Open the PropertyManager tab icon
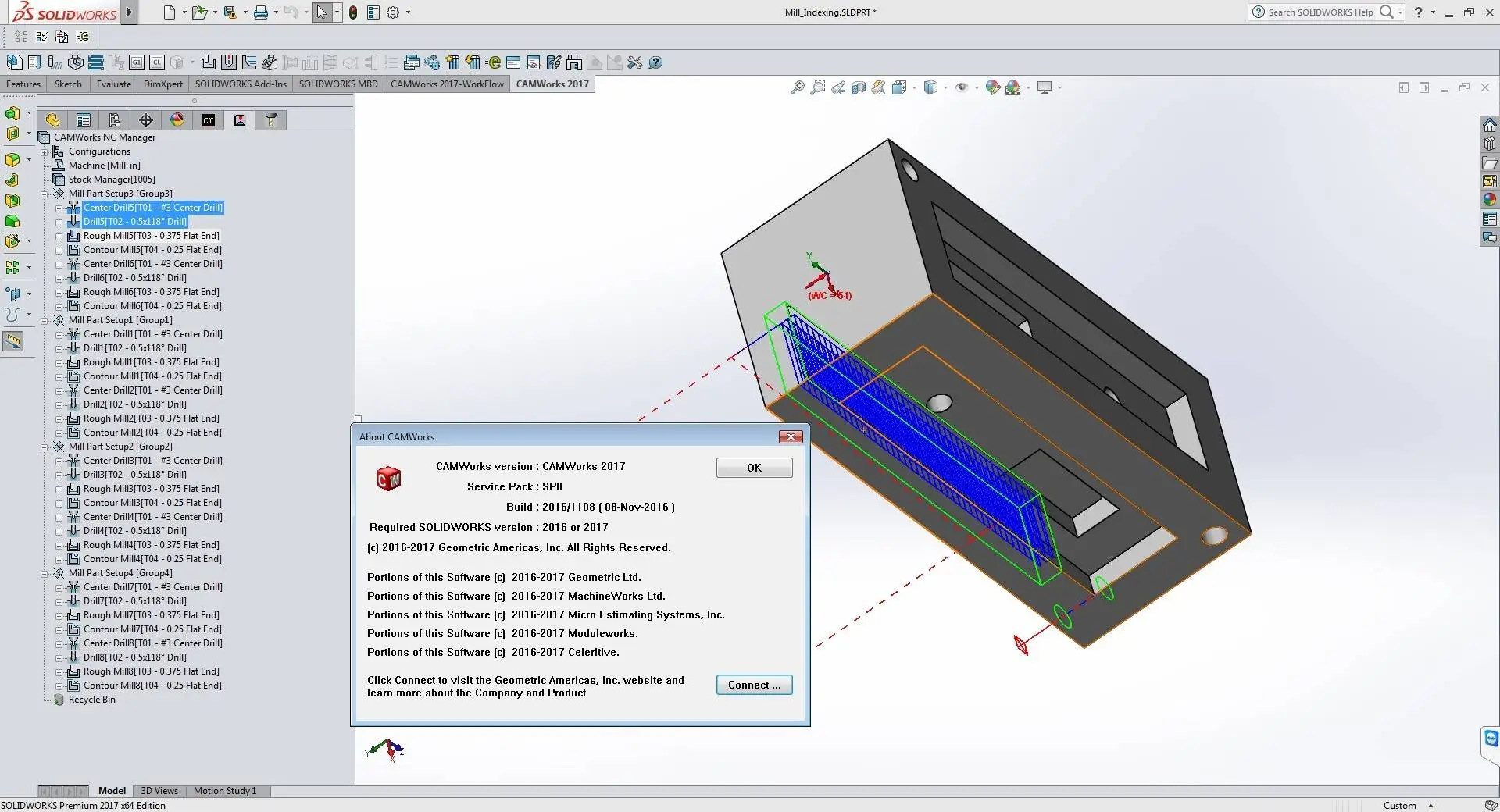This screenshot has height=812, width=1500. click(x=84, y=119)
